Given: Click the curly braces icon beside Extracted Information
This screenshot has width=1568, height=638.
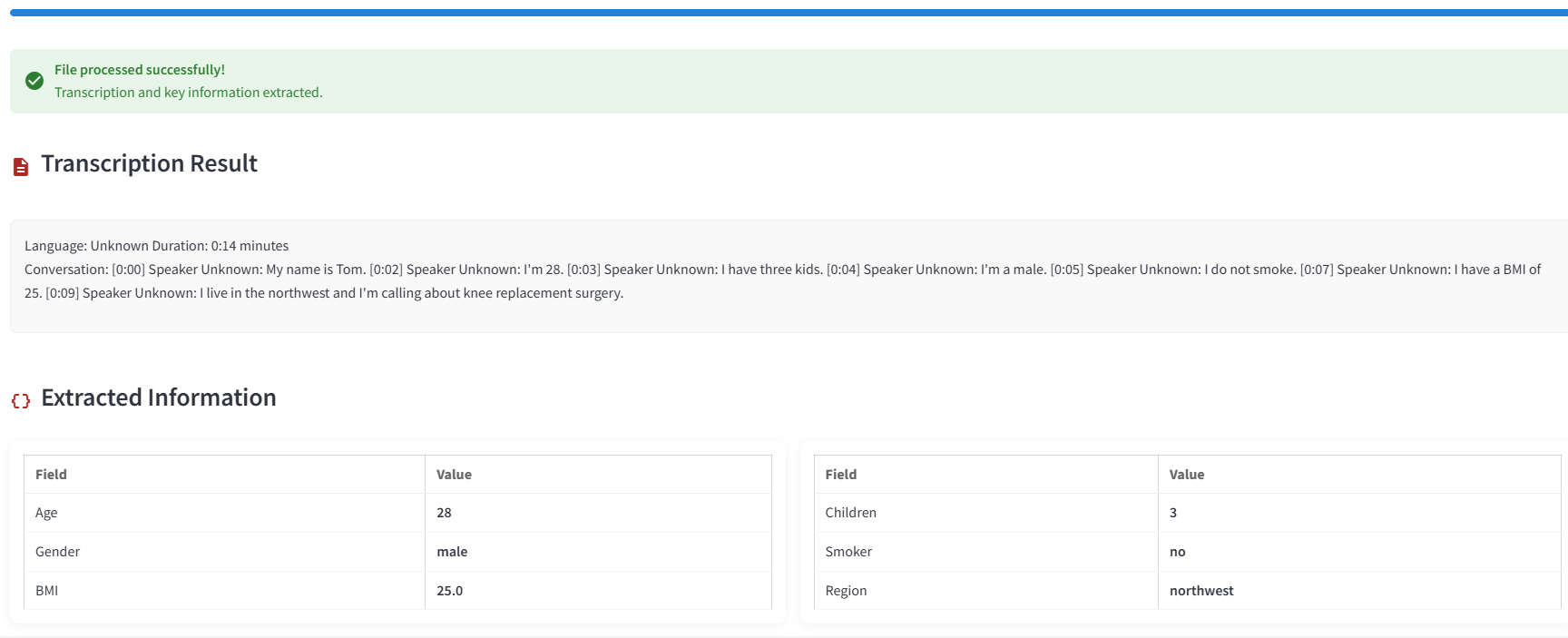Looking at the screenshot, I should [x=21, y=401].
